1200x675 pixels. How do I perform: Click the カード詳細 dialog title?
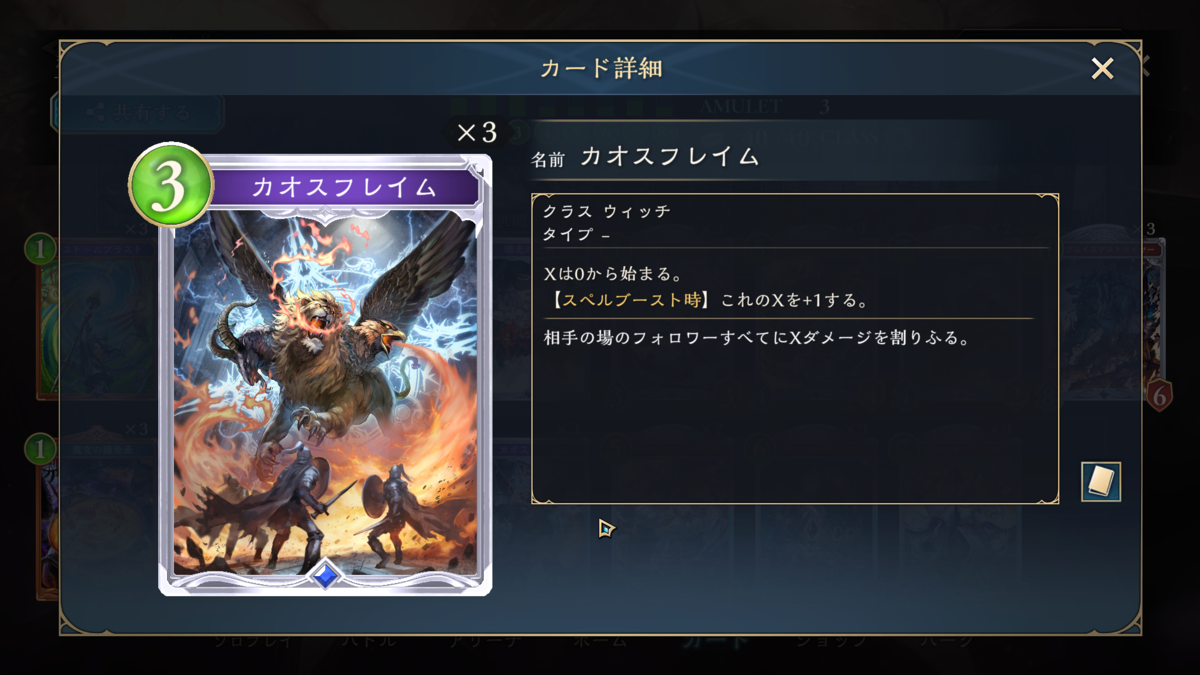pyautogui.click(x=601, y=68)
